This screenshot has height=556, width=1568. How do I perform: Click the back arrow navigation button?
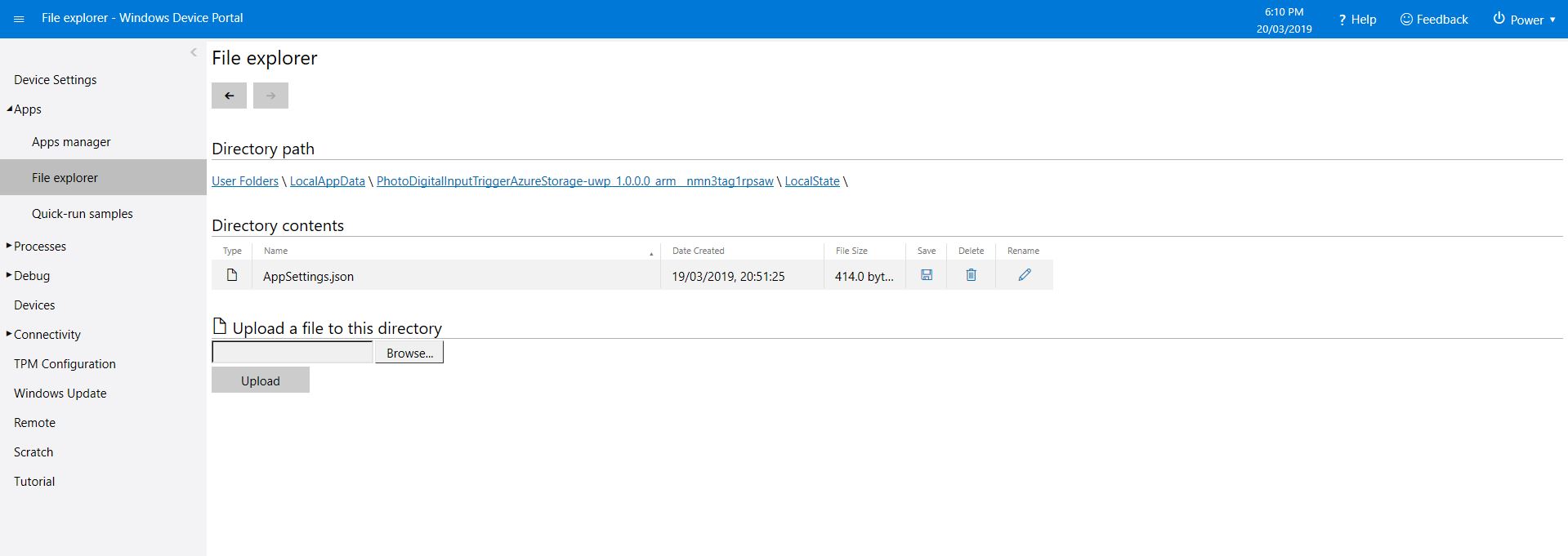tap(229, 96)
